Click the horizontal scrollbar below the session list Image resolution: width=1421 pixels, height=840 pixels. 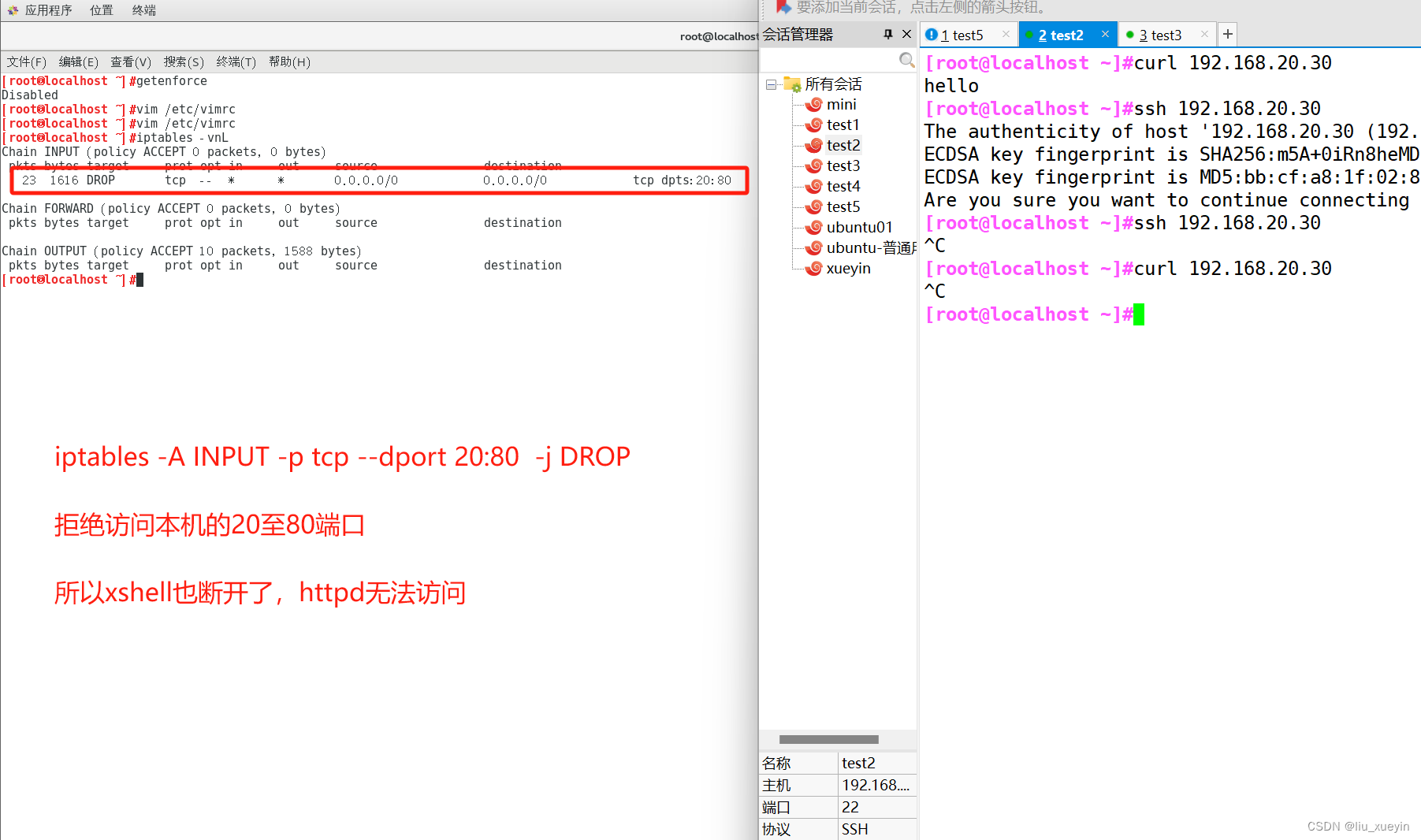click(x=828, y=739)
